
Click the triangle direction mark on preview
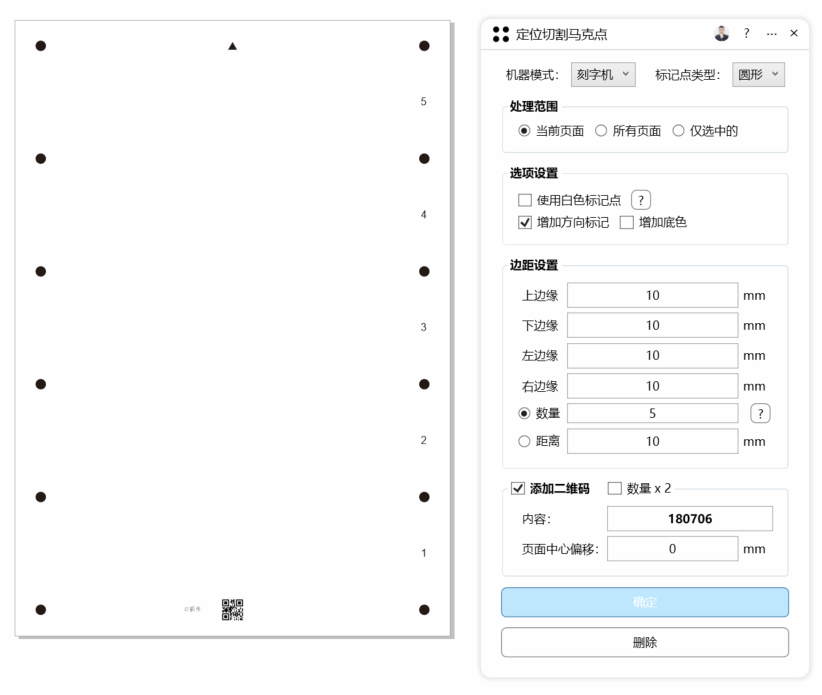(233, 46)
